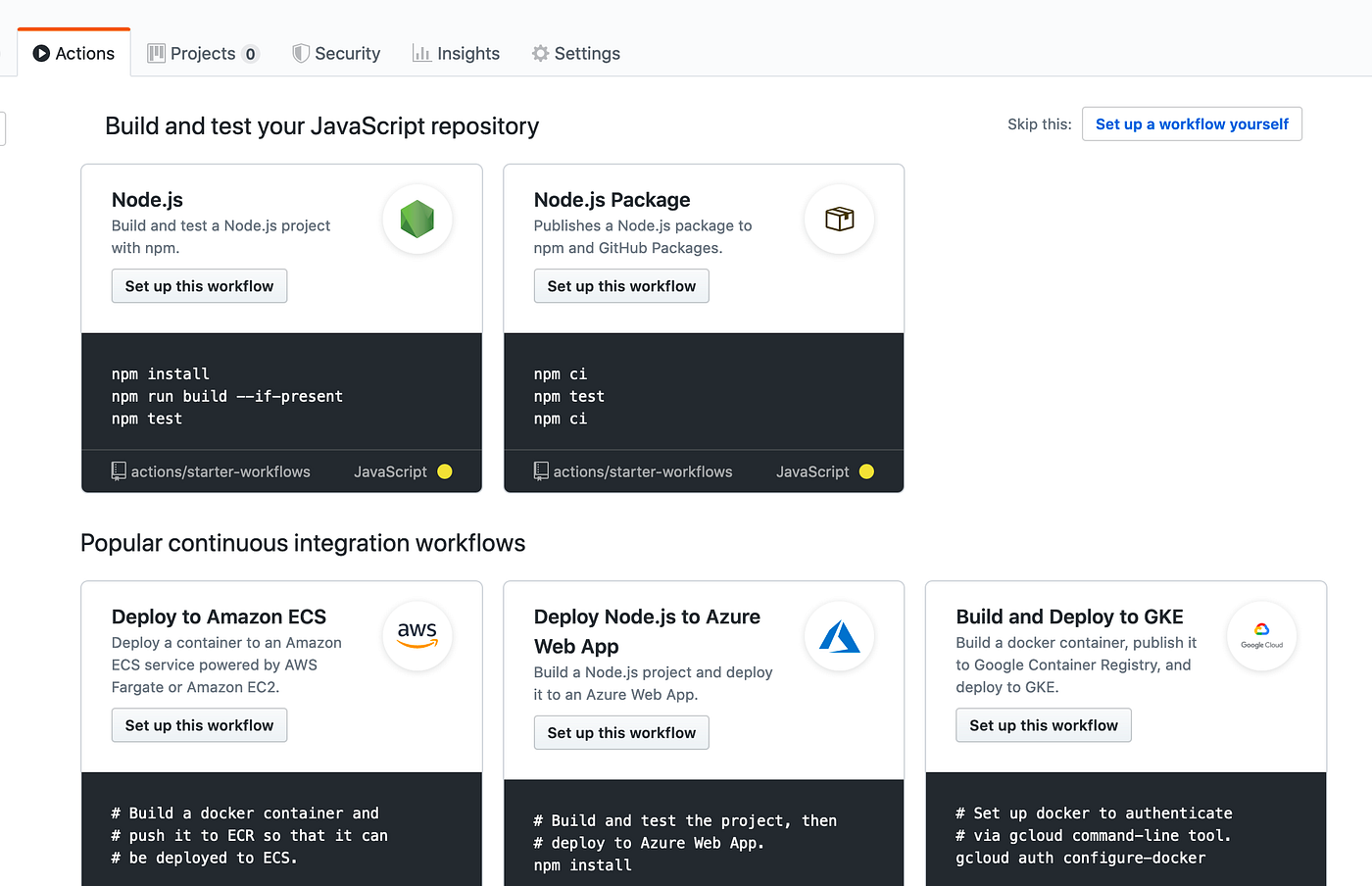Click the Deploy Node.js to Azure Web App title
Image resolution: width=1372 pixels, height=886 pixels.
coord(647,631)
